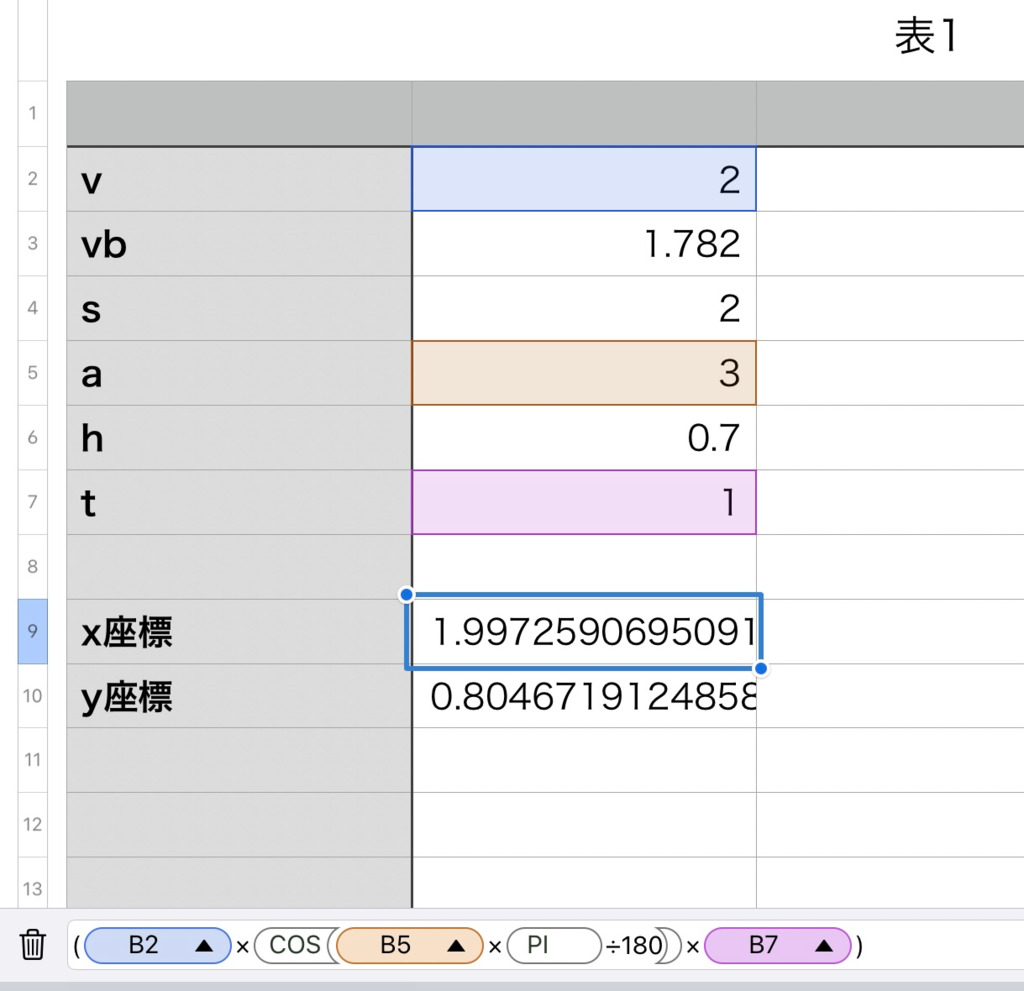The image size is (1024, 991).
Task: Click the vb value cell showing 1.782
Action: click(583, 244)
